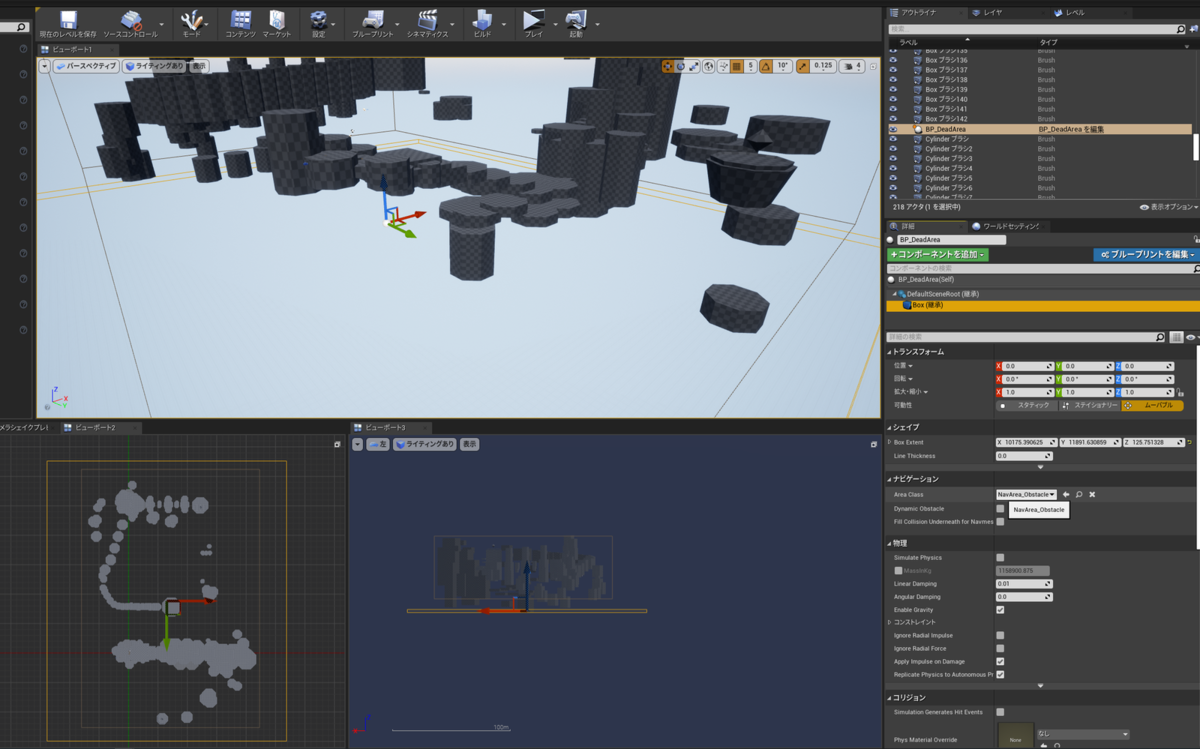Image resolution: width=1200 pixels, height=749 pixels.
Task: Toggle the scale lock icon in Transform
Action: click(x=1181, y=392)
